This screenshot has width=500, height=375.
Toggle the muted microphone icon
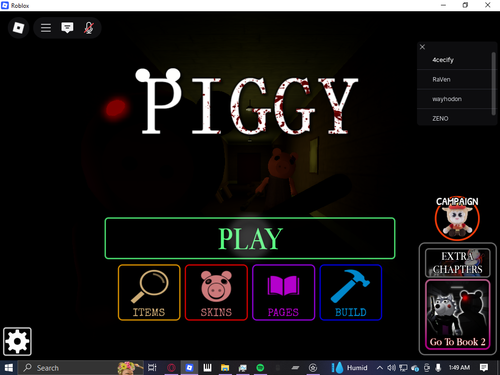point(88,28)
